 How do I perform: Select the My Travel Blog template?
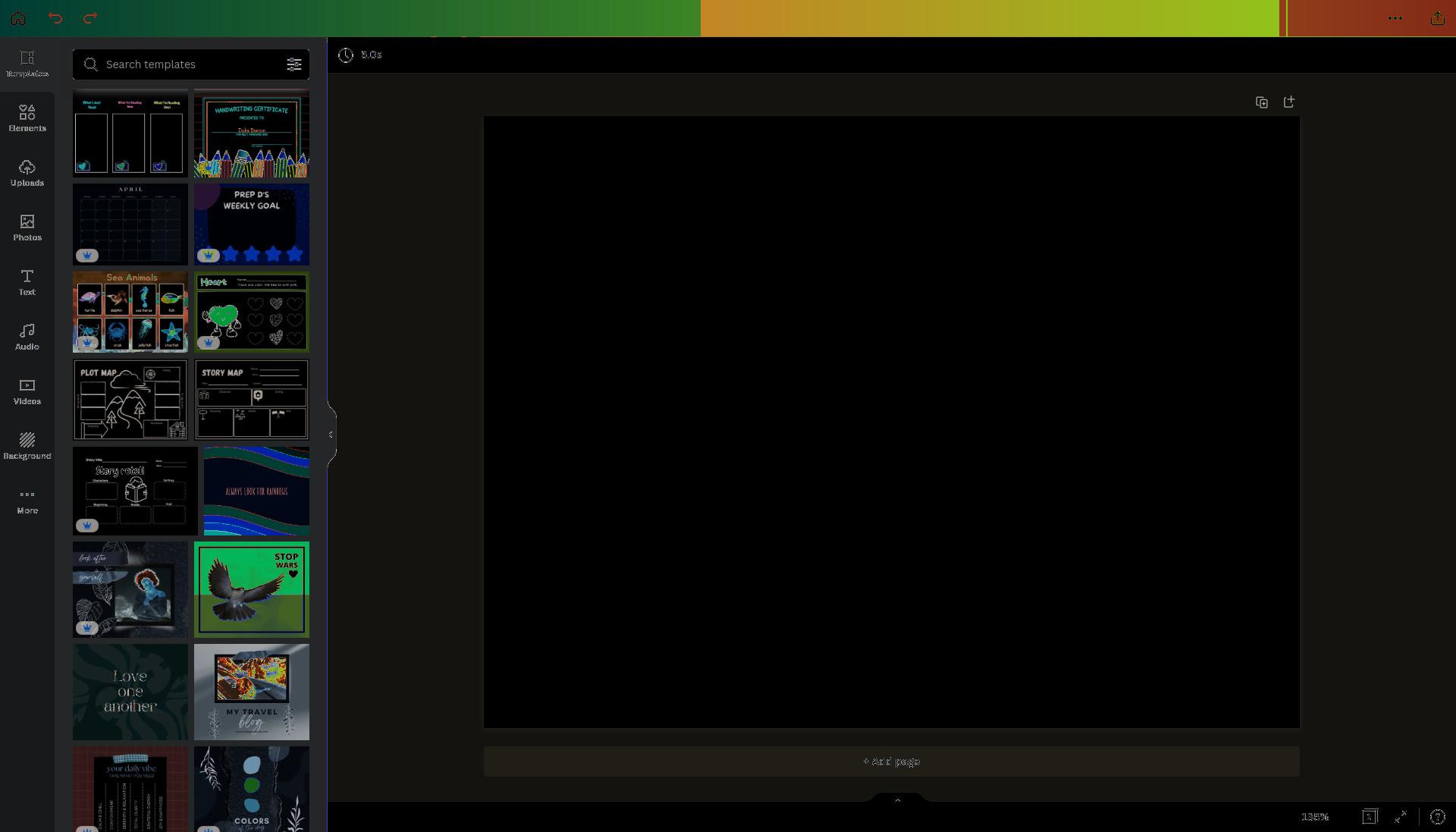tap(252, 692)
